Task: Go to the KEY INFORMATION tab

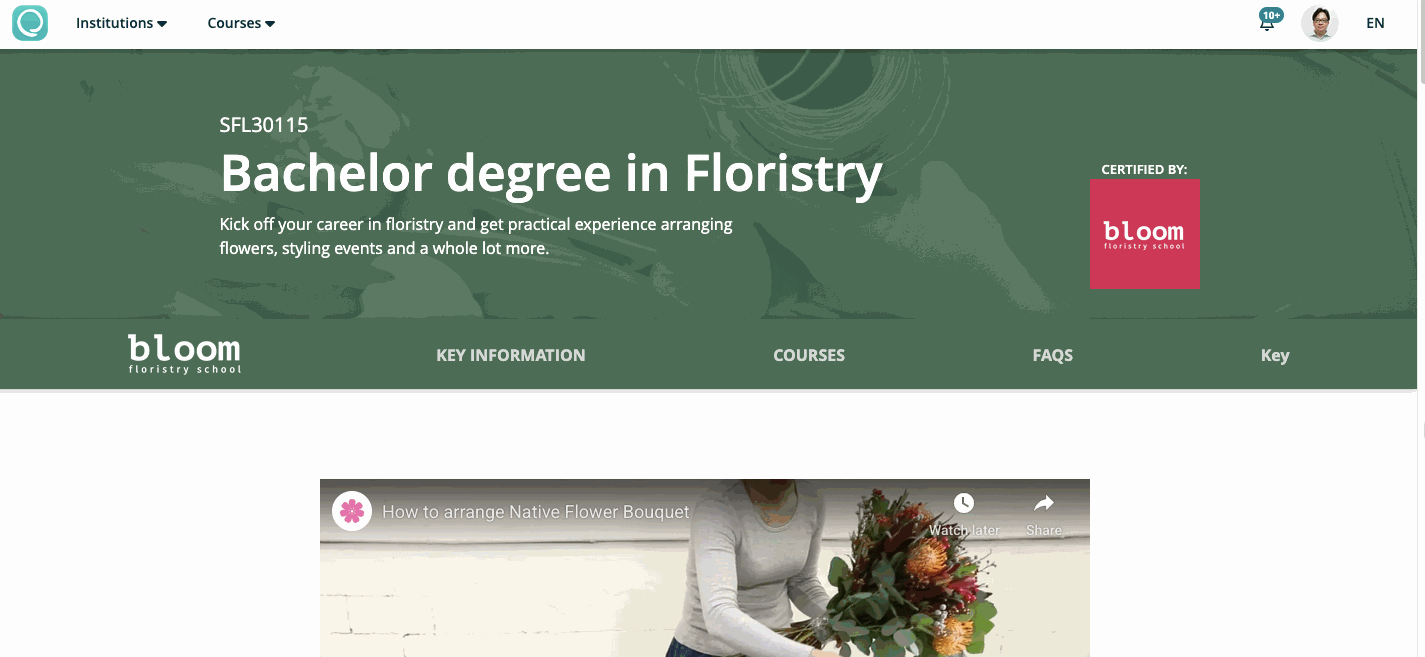Action: pyautogui.click(x=511, y=355)
